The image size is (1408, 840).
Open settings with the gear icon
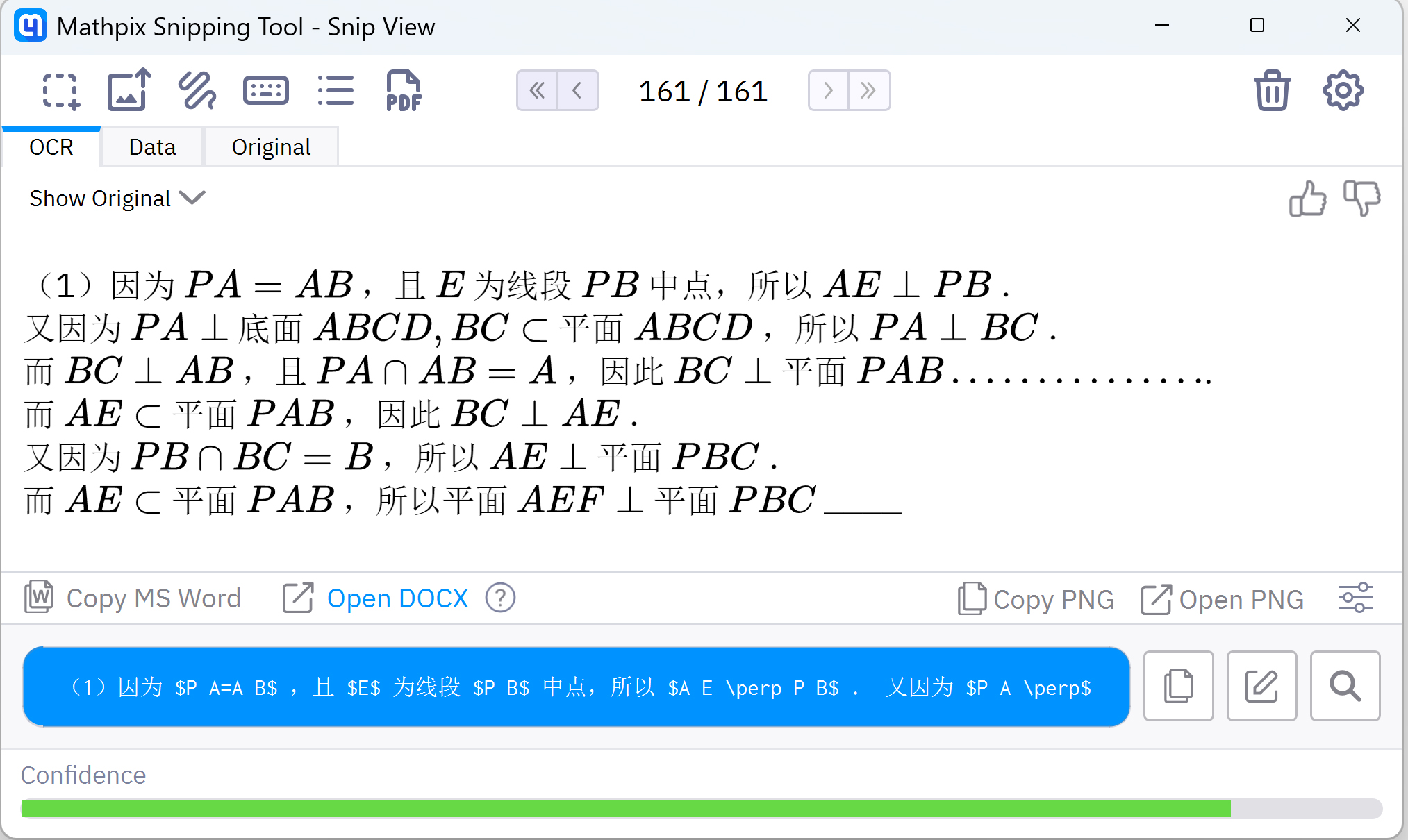[x=1343, y=90]
